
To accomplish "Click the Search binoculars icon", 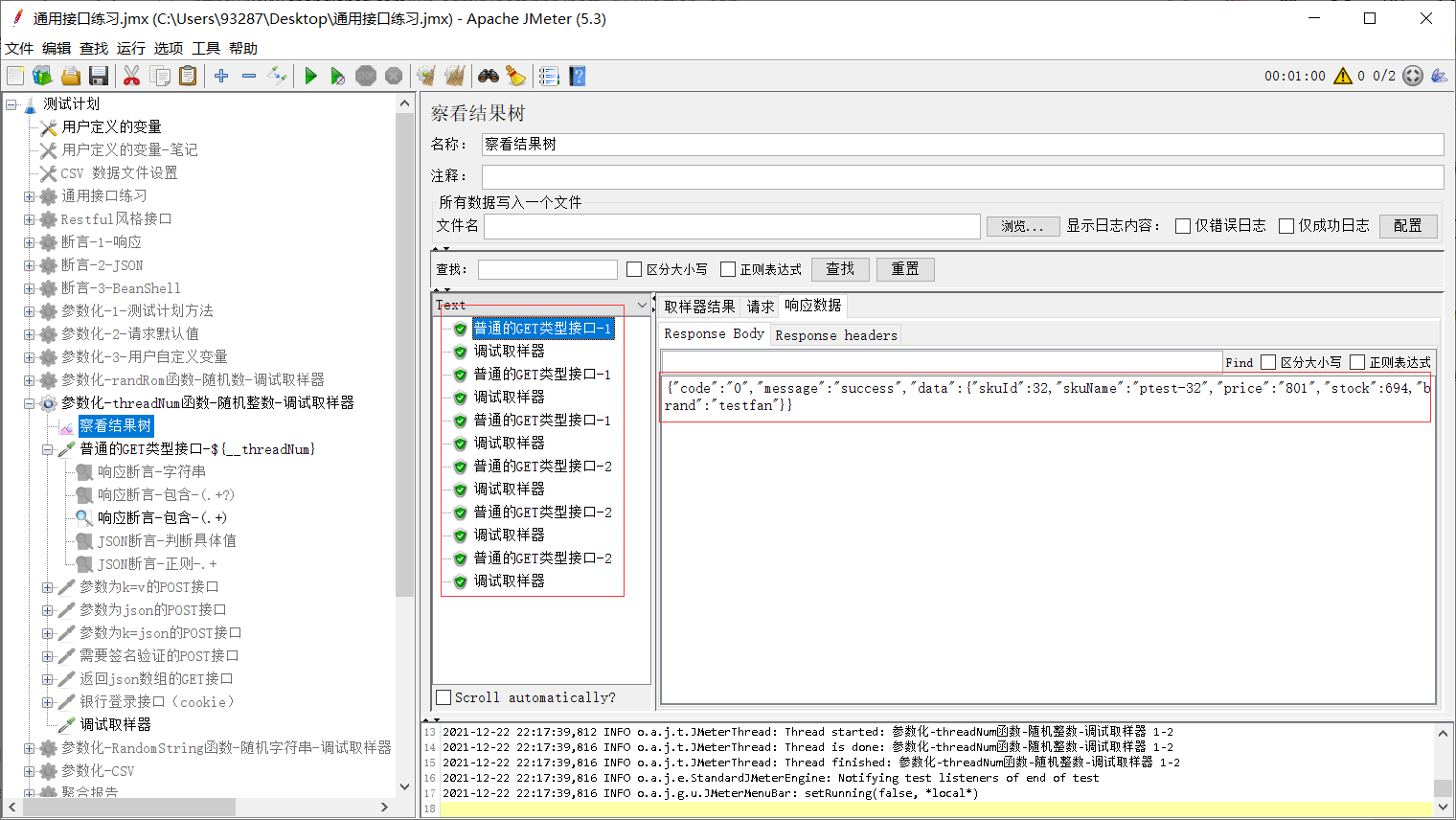I will [x=489, y=76].
